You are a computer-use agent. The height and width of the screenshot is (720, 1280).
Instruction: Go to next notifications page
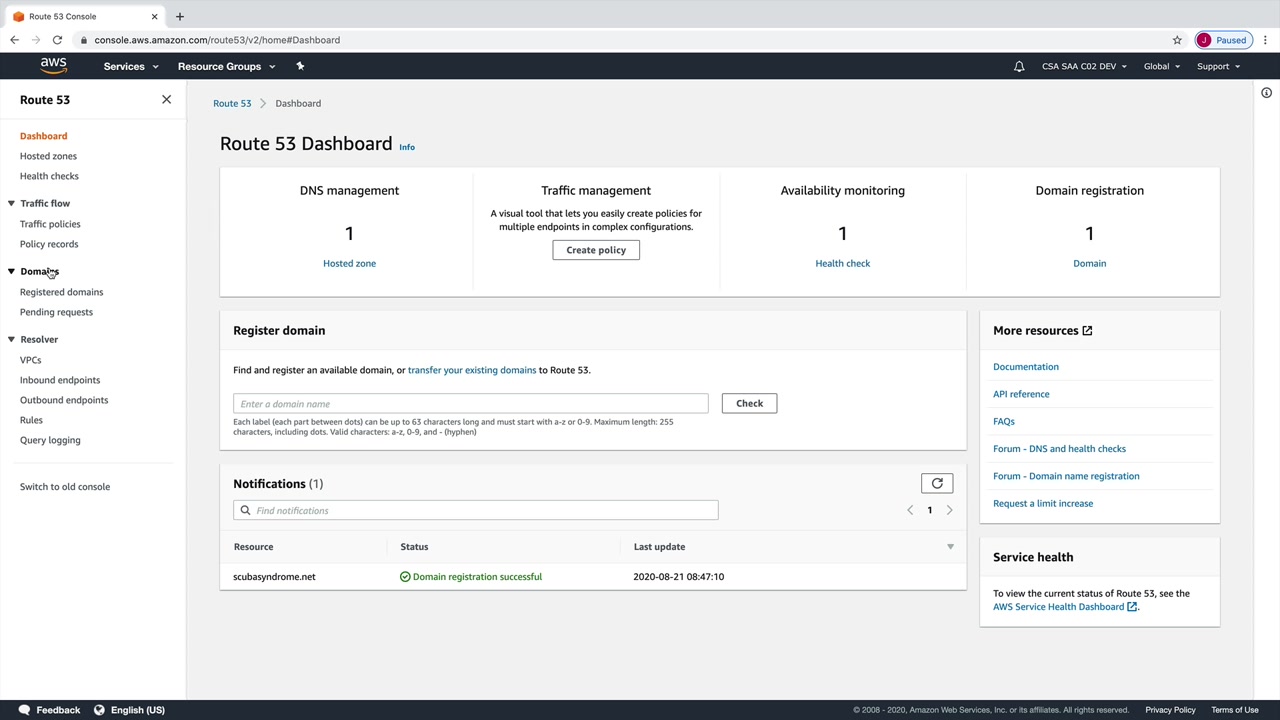coord(949,510)
